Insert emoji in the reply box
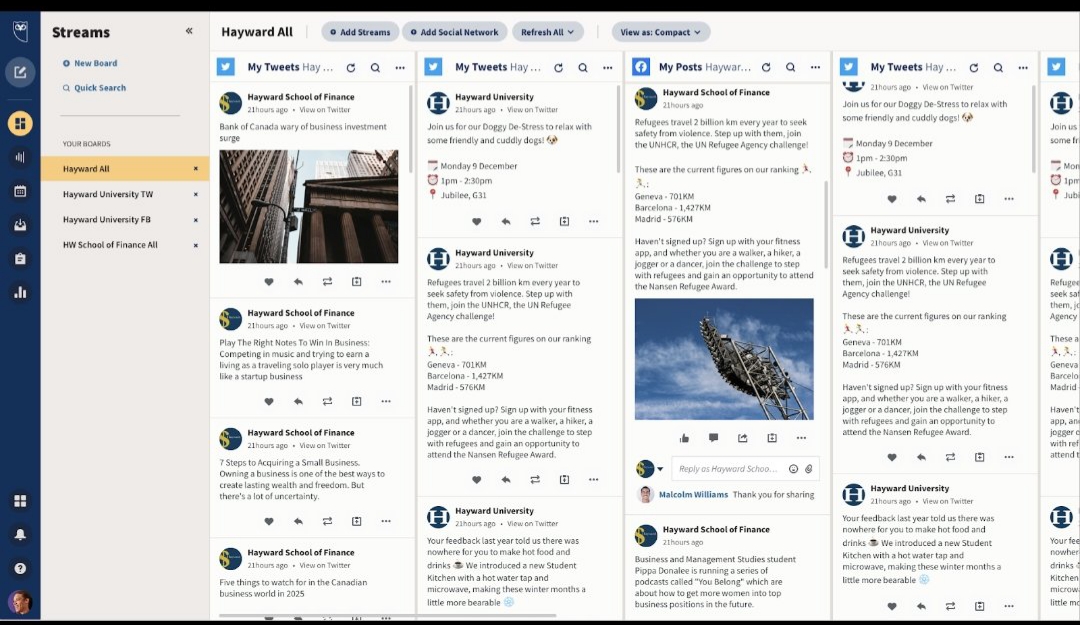The image size is (1080, 625). tap(793, 469)
